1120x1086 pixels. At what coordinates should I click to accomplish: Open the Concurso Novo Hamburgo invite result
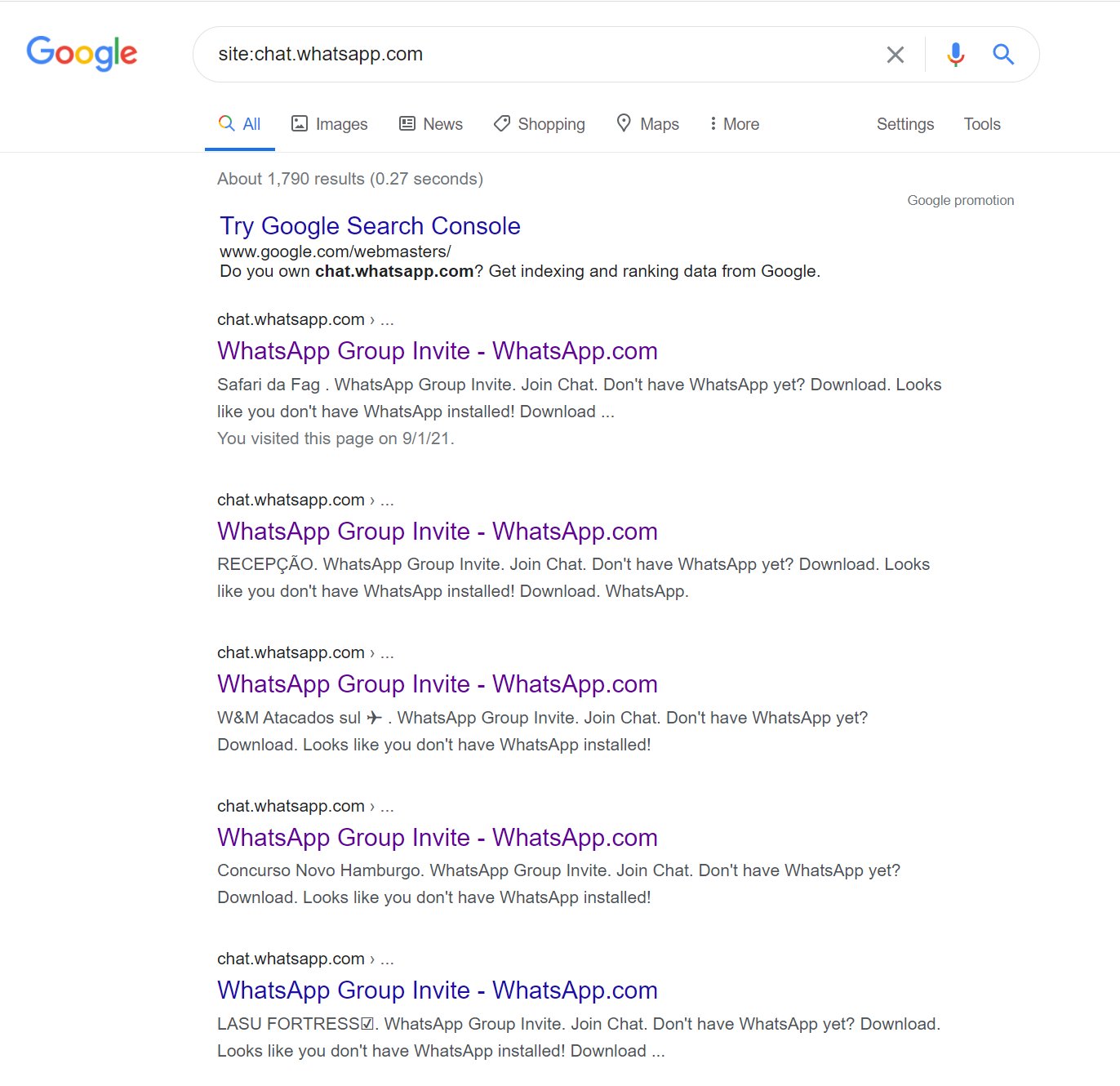(437, 838)
